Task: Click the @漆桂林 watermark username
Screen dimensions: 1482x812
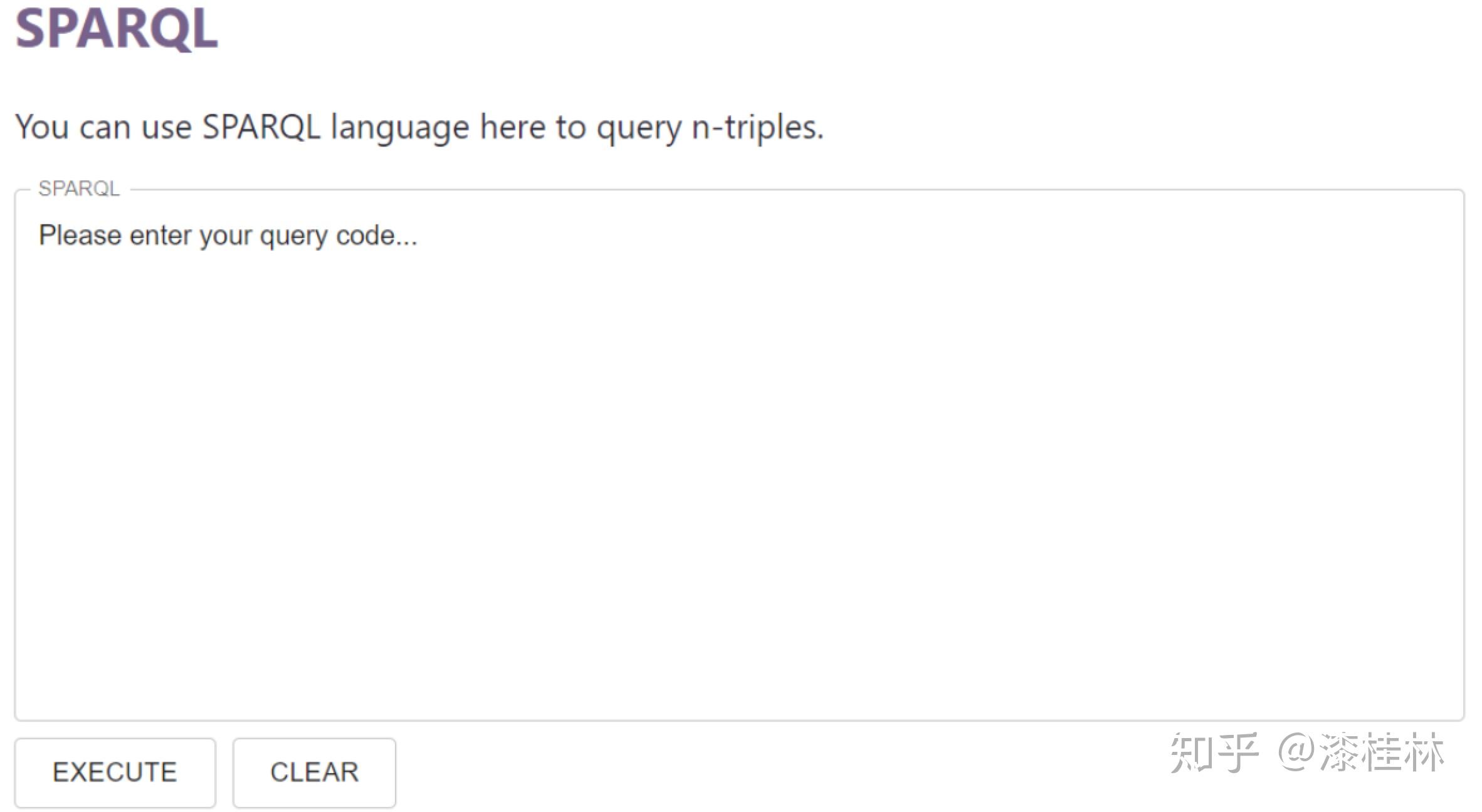Action: pos(1362,752)
